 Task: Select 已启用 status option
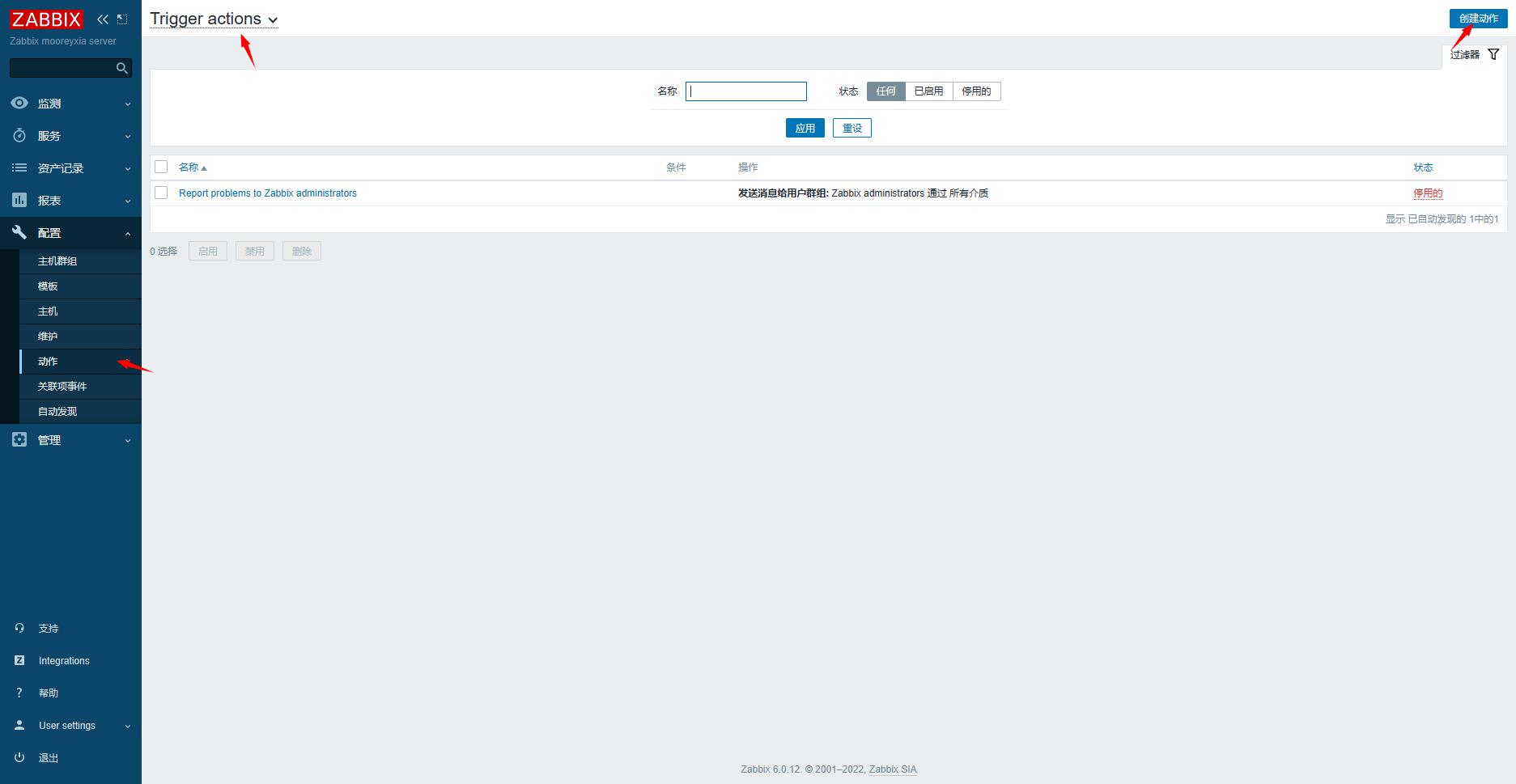928,91
